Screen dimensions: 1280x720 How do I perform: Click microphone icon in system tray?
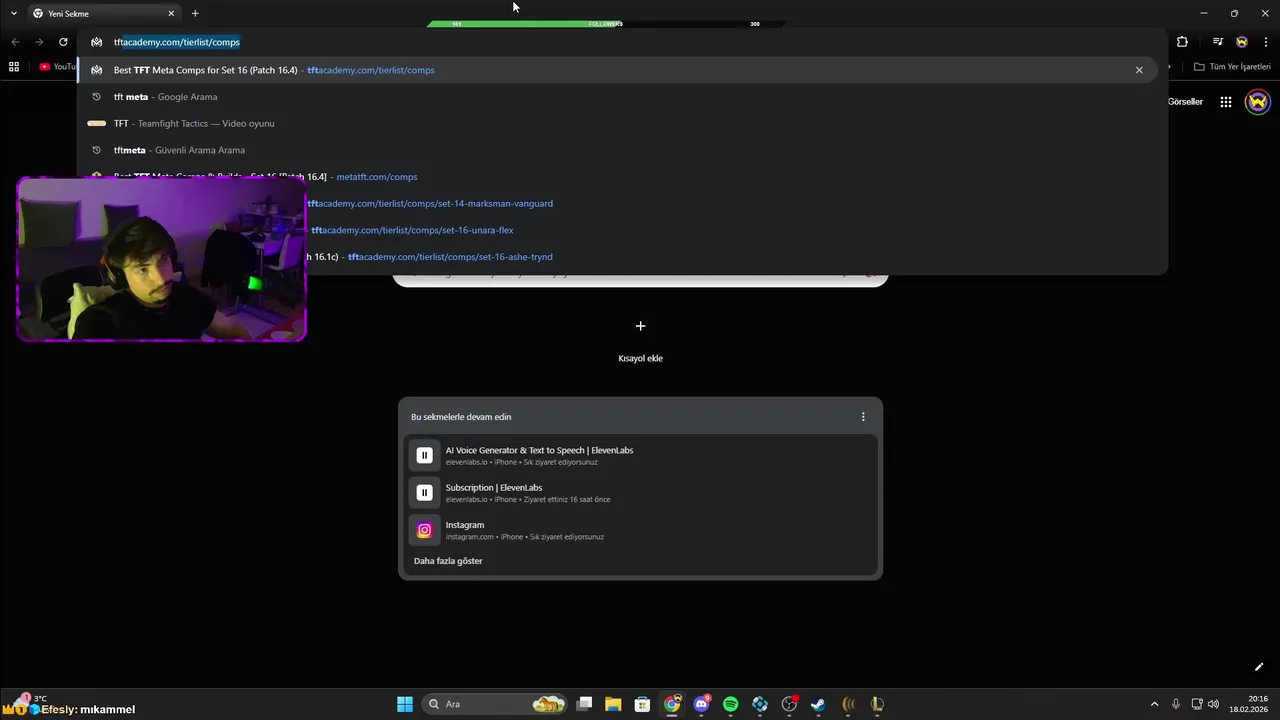[1176, 704]
